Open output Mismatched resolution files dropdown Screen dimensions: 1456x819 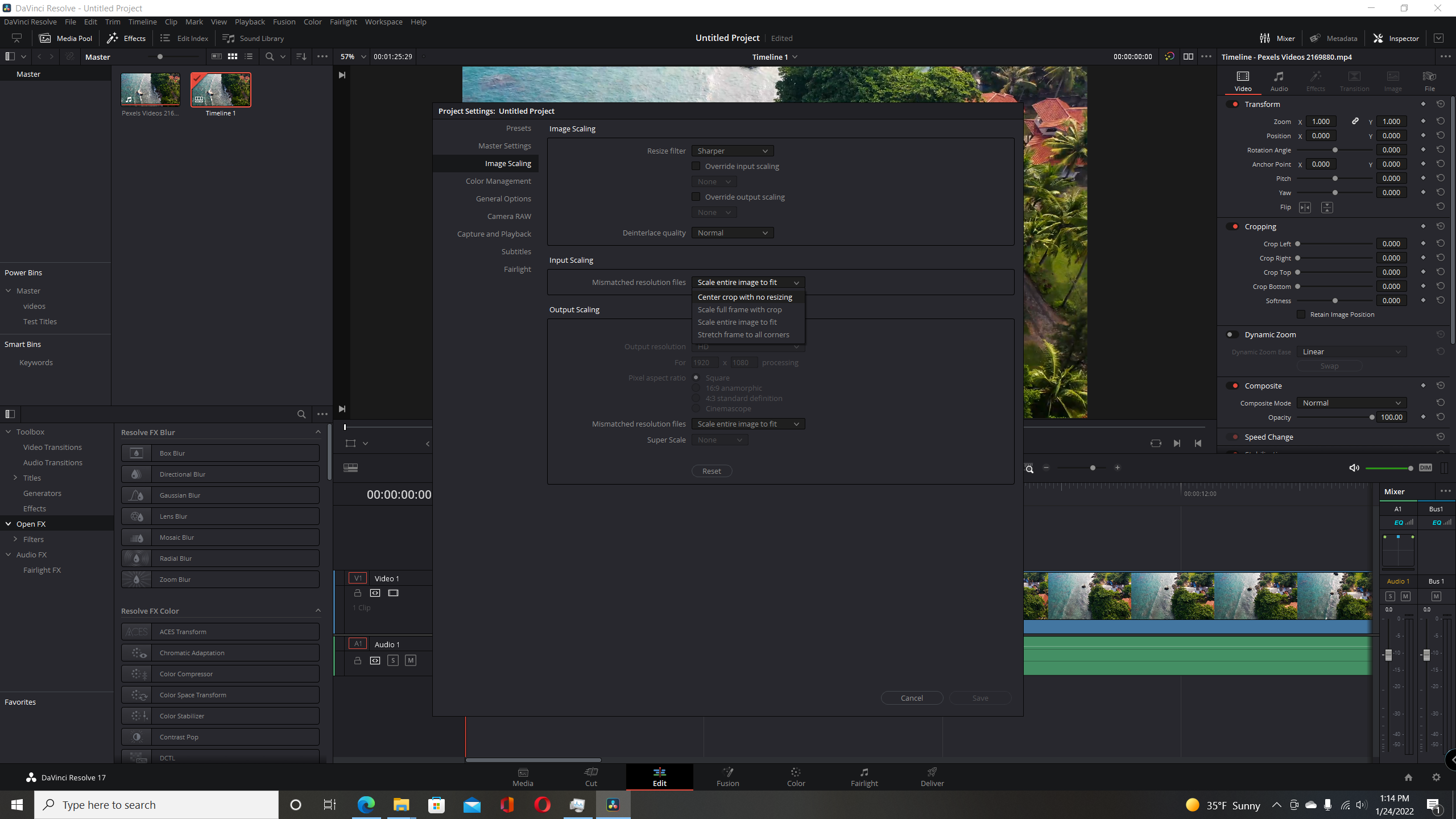[748, 424]
